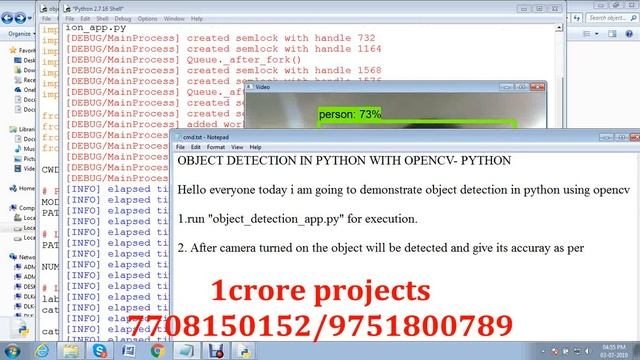
Task: Select Favorites in the Explorer sidebar
Action: pos(23,50)
